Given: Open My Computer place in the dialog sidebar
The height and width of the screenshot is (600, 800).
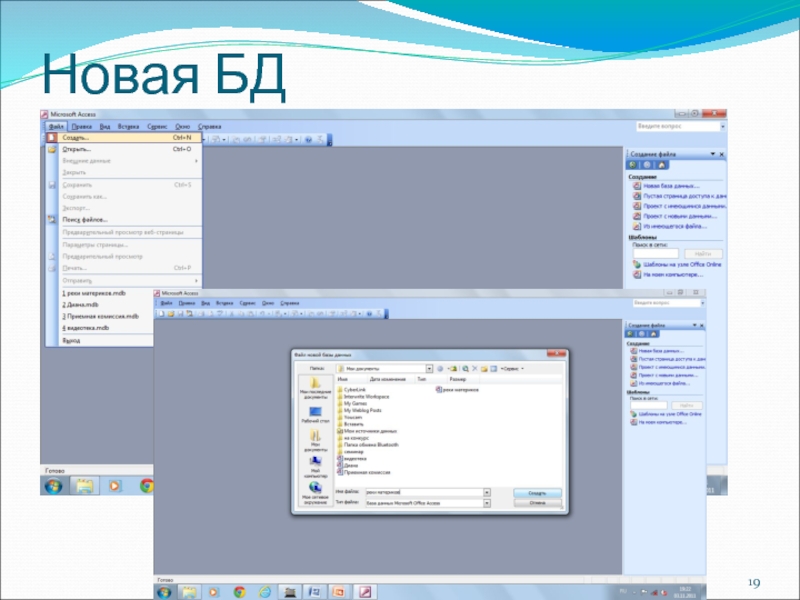Looking at the screenshot, I should (x=315, y=466).
